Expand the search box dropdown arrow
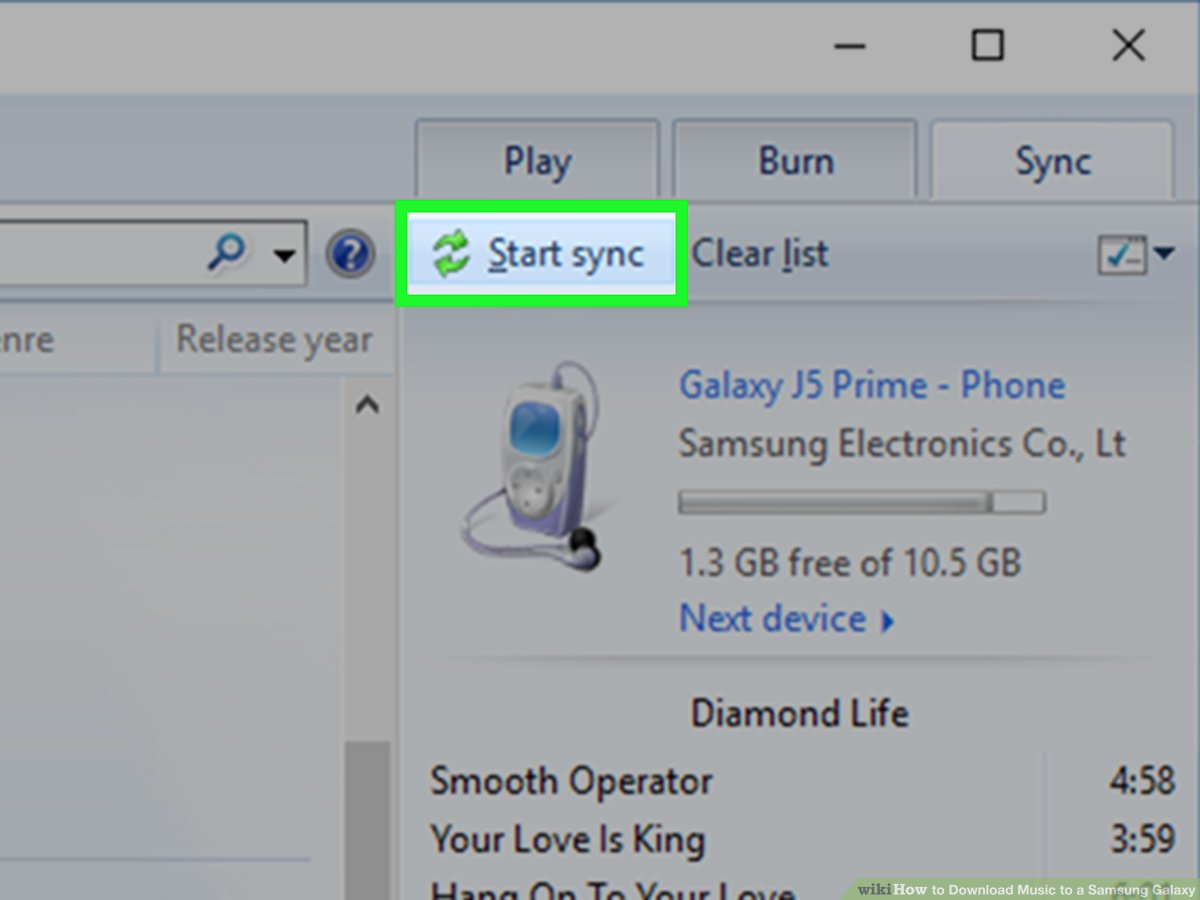This screenshot has height=900, width=1200. [x=284, y=256]
